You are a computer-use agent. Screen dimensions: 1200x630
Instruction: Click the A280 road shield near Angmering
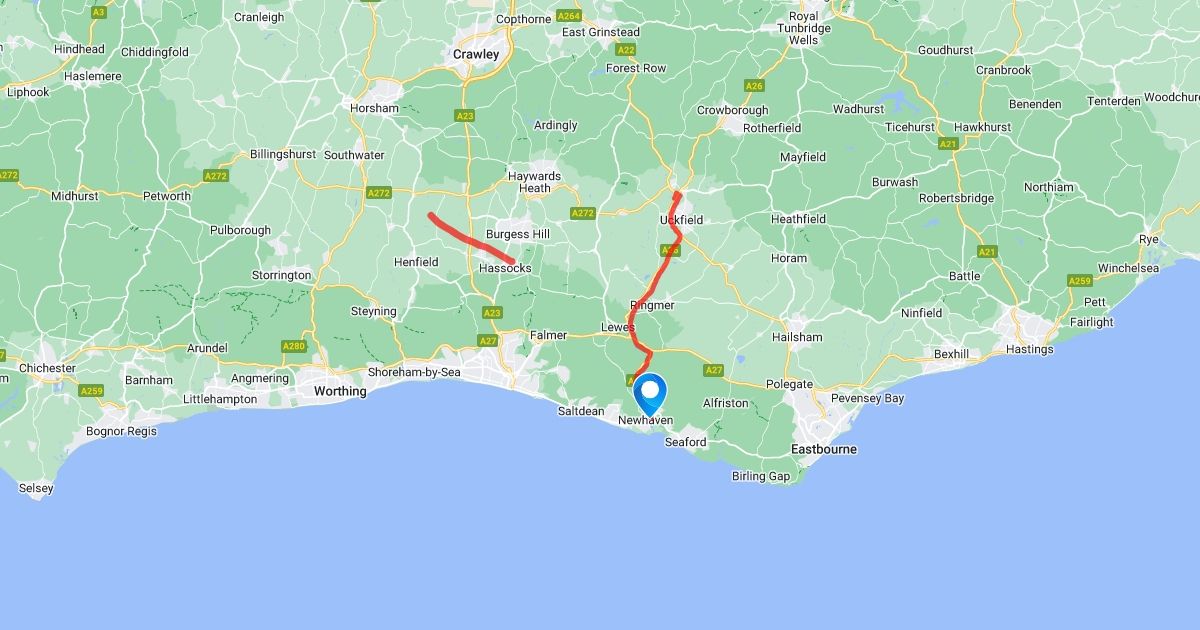pos(293,346)
